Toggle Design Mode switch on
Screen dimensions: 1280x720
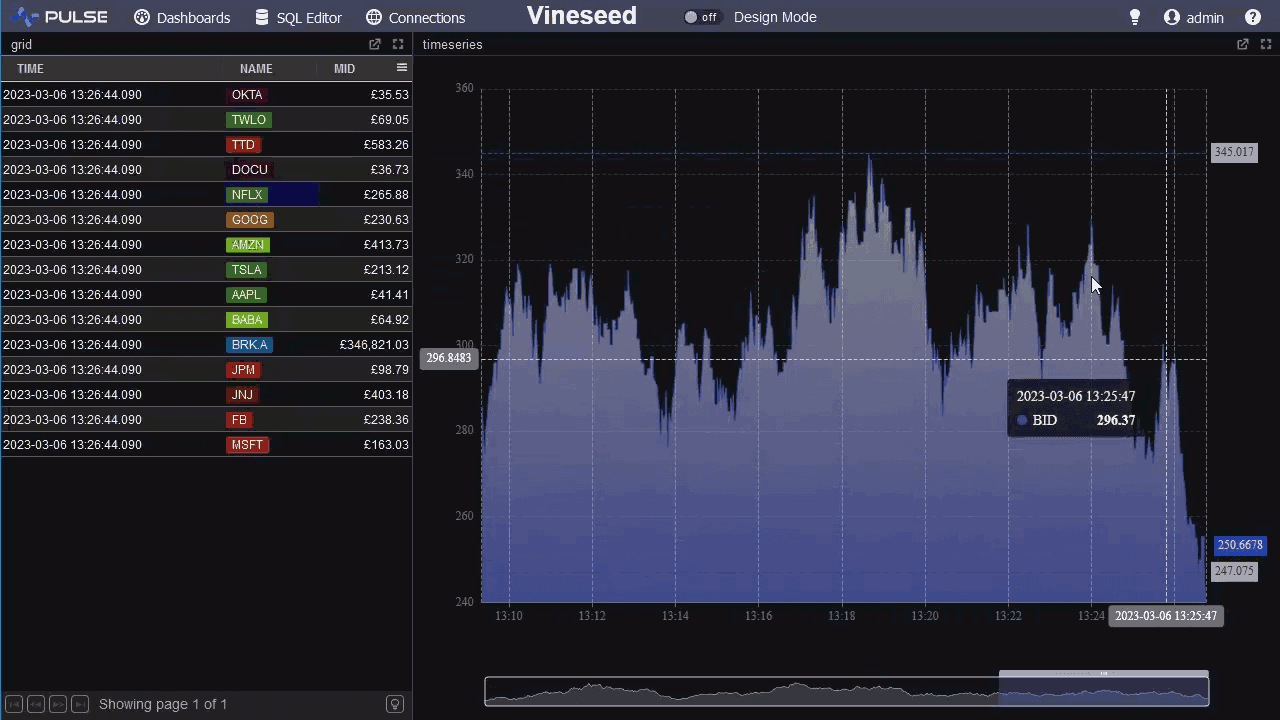coord(701,17)
